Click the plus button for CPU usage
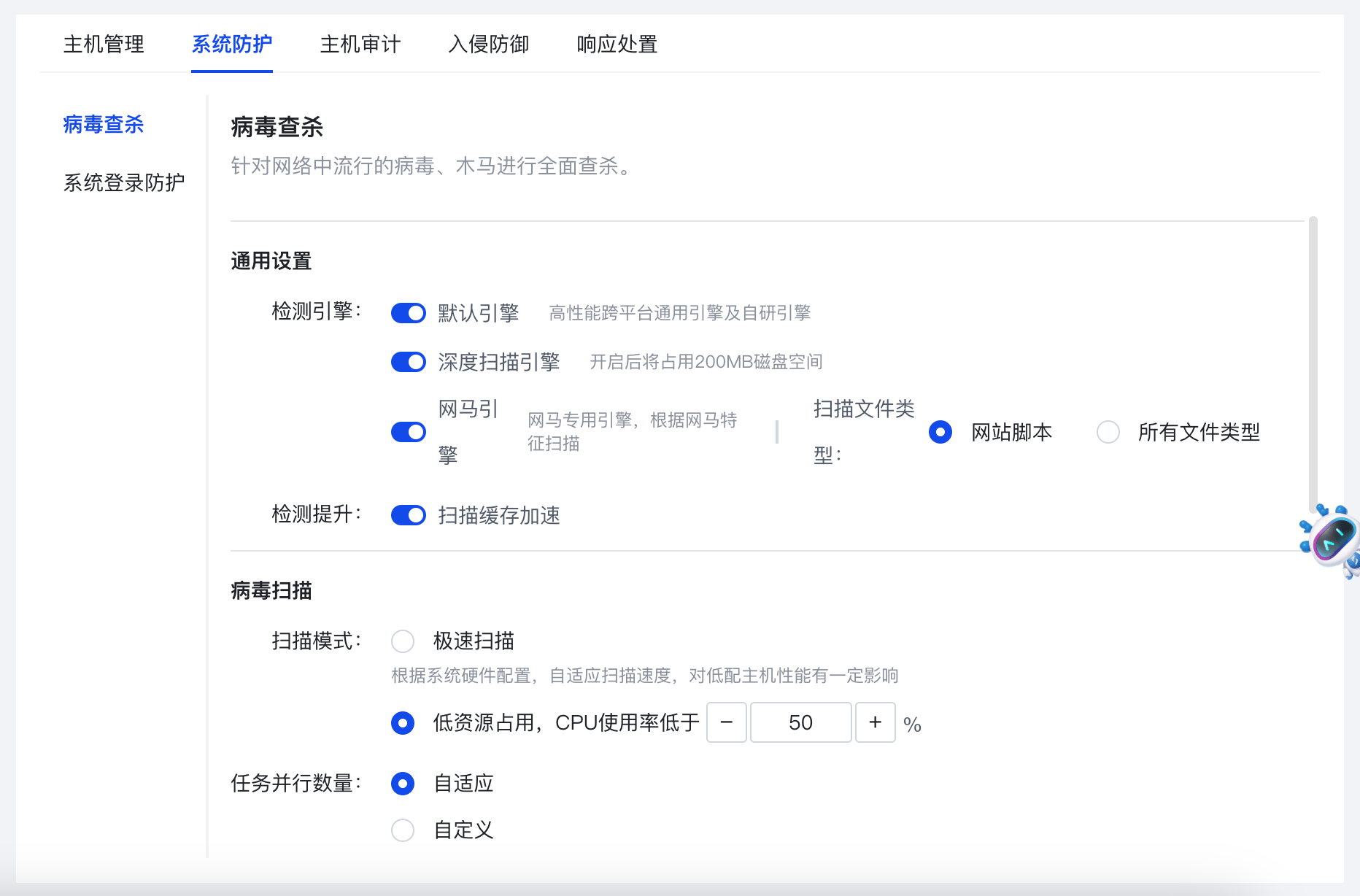The height and width of the screenshot is (896, 1360). [x=875, y=722]
